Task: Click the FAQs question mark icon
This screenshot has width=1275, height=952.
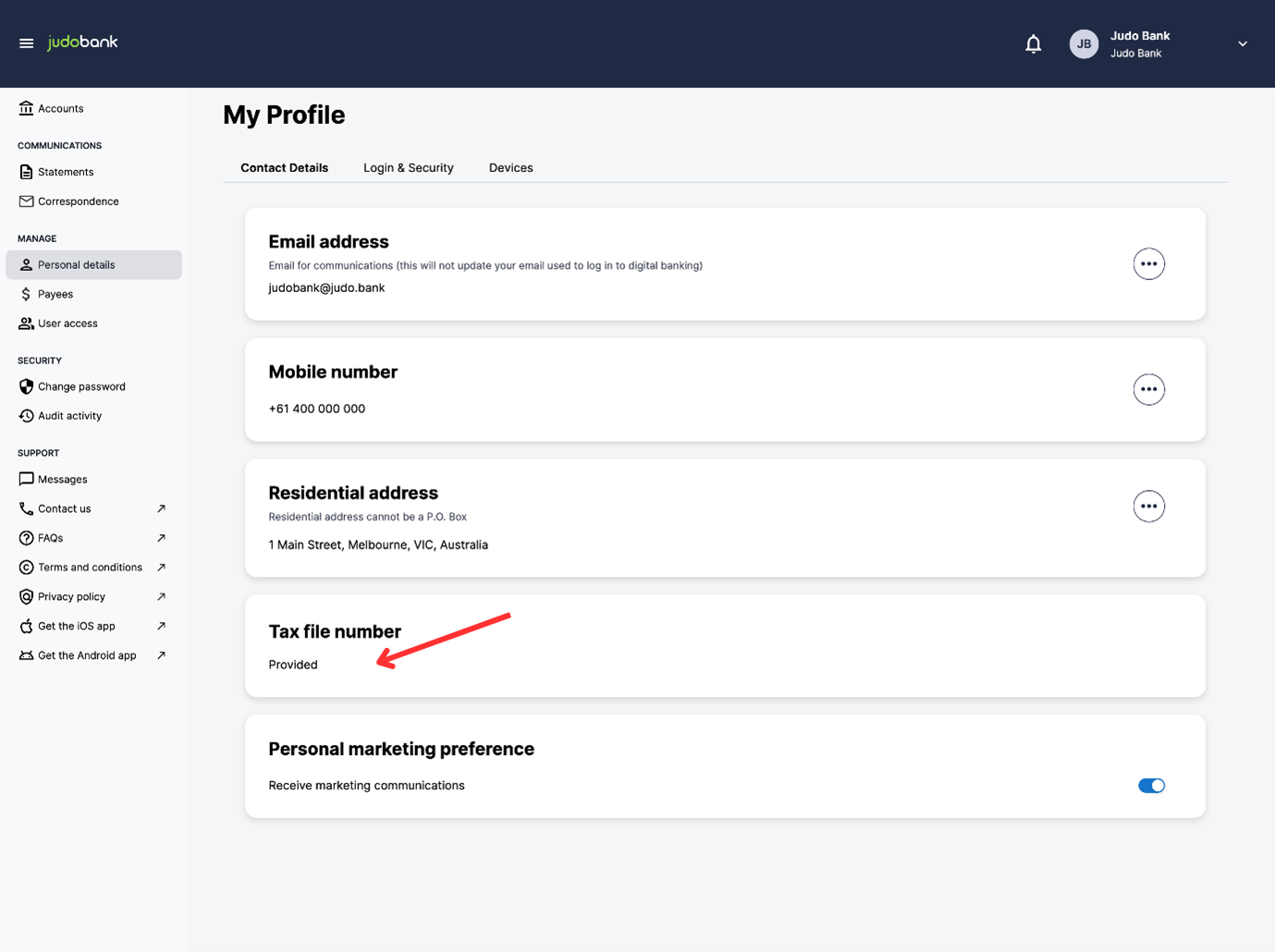Action: 26,538
